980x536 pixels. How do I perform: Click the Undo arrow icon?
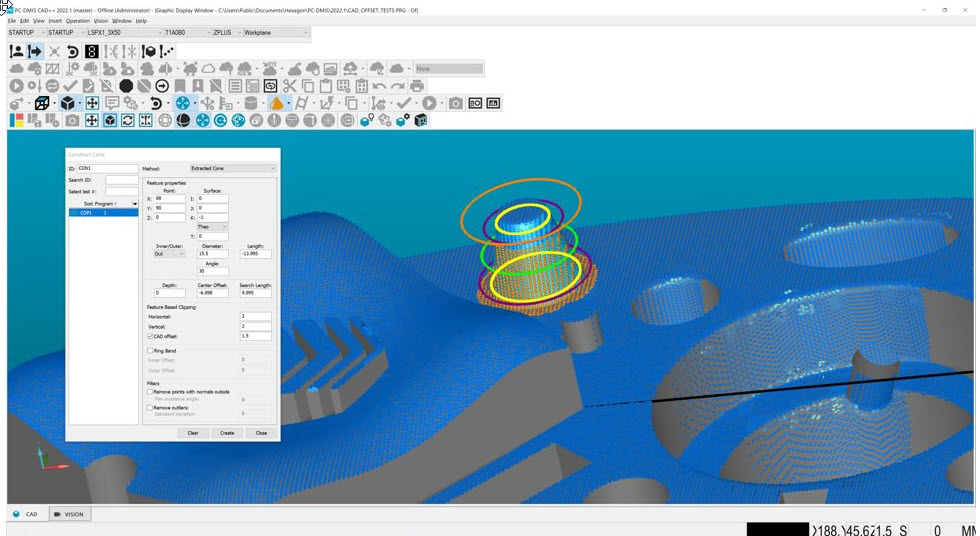380,86
